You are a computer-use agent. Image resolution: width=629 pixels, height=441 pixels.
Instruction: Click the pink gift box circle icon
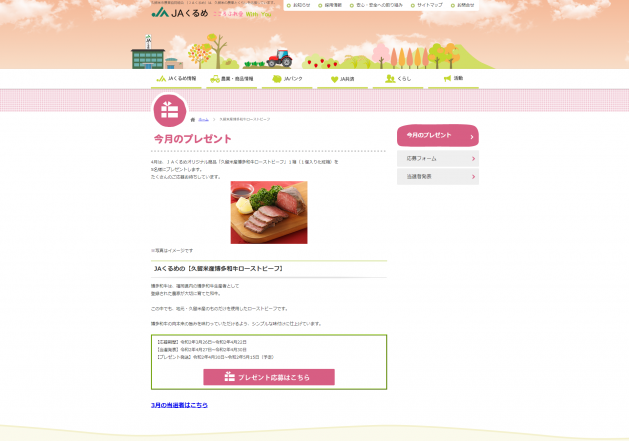(x=170, y=110)
